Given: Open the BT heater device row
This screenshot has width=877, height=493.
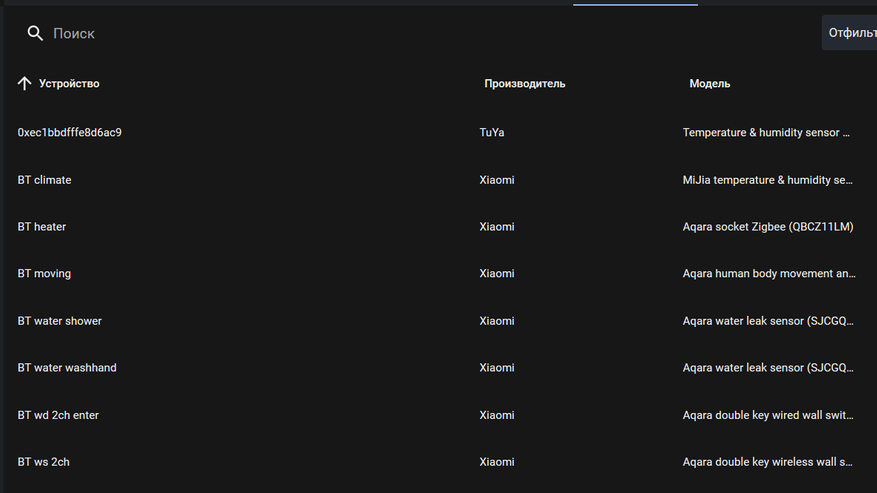Looking at the screenshot, I should (438, 227).
